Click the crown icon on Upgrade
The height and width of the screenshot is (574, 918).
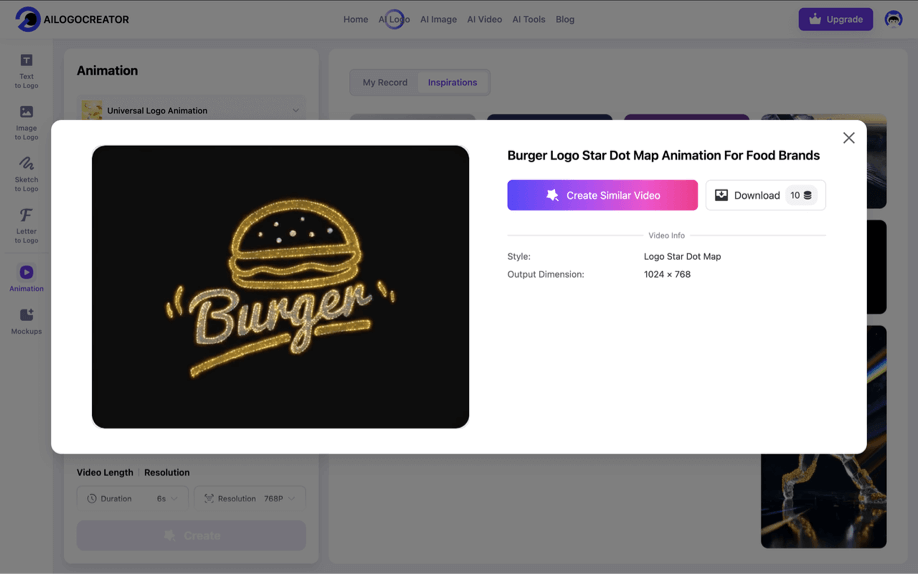click(815, 19)
